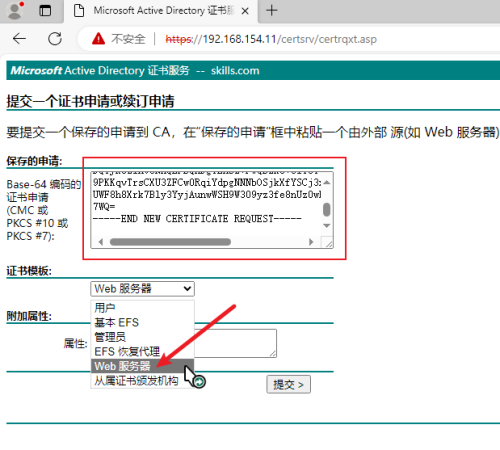The height and width of the screenshot is (450, 500).
Task: Open the tab actions menu icon
Action: (x=45, y=11)
